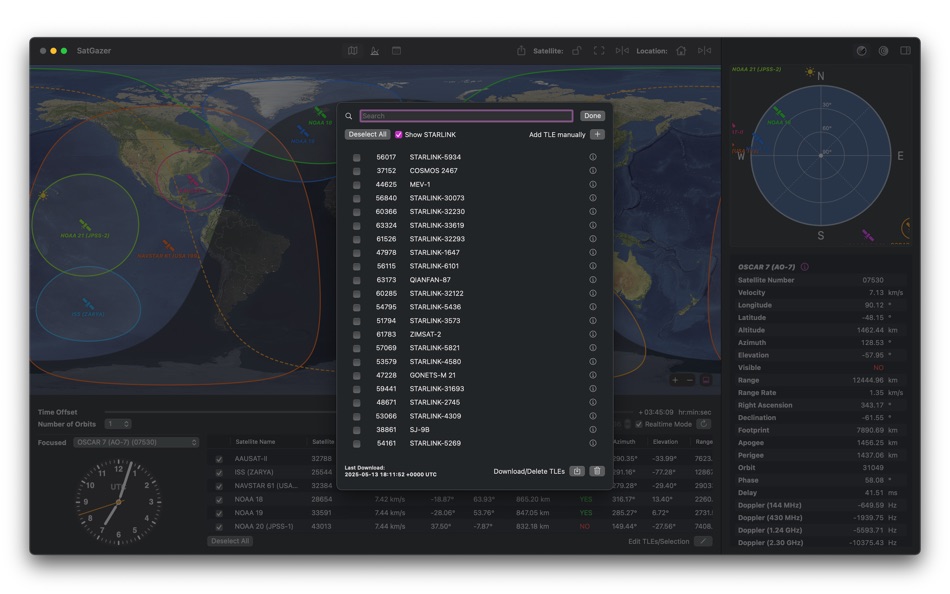This screenshot has width=950, height=594.
Task: Toggle the radar sky view icon
Action: (862, 51)
